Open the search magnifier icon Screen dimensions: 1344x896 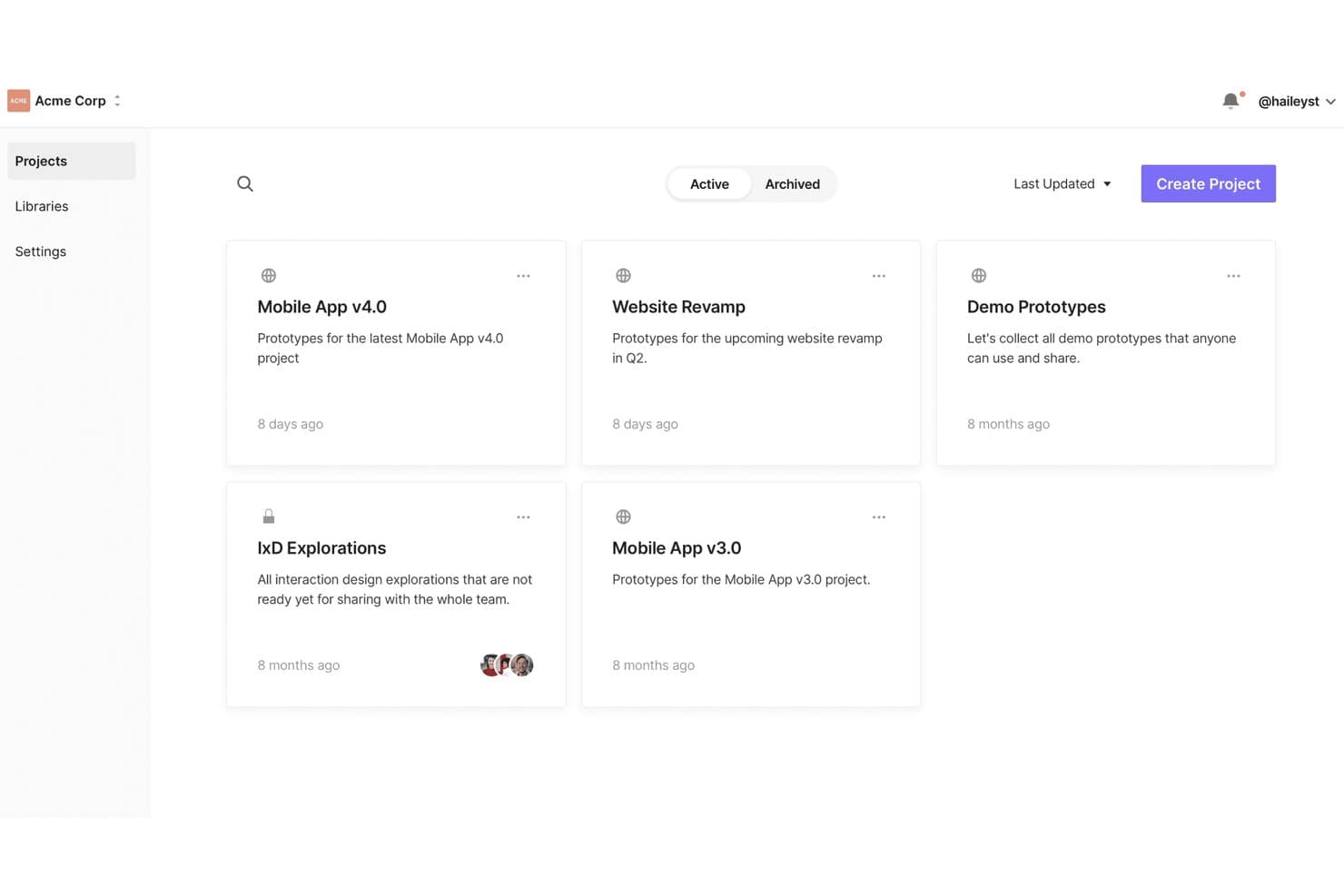[245, 183]
